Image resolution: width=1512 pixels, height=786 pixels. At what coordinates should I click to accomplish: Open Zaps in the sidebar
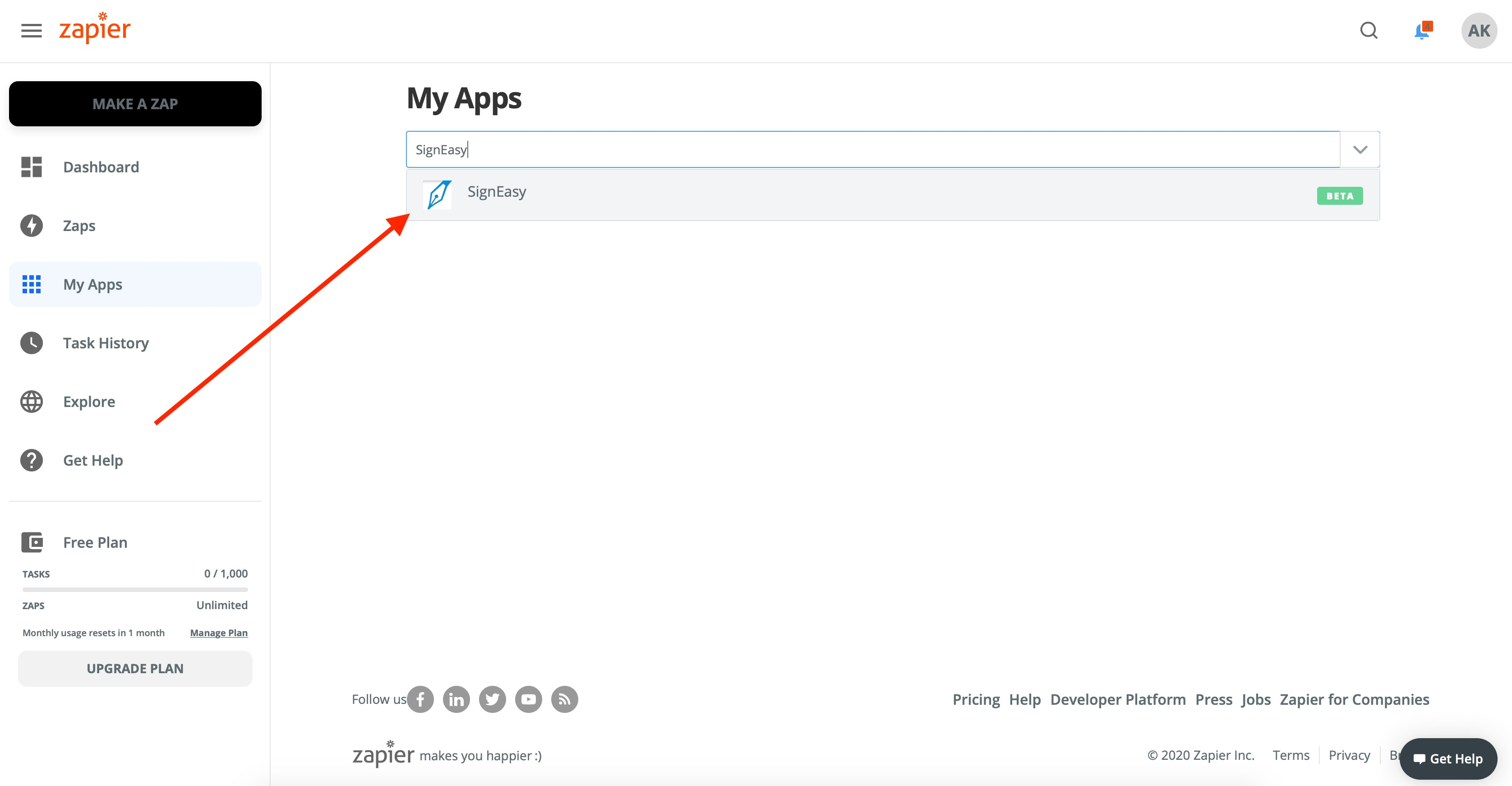[135, 226]
